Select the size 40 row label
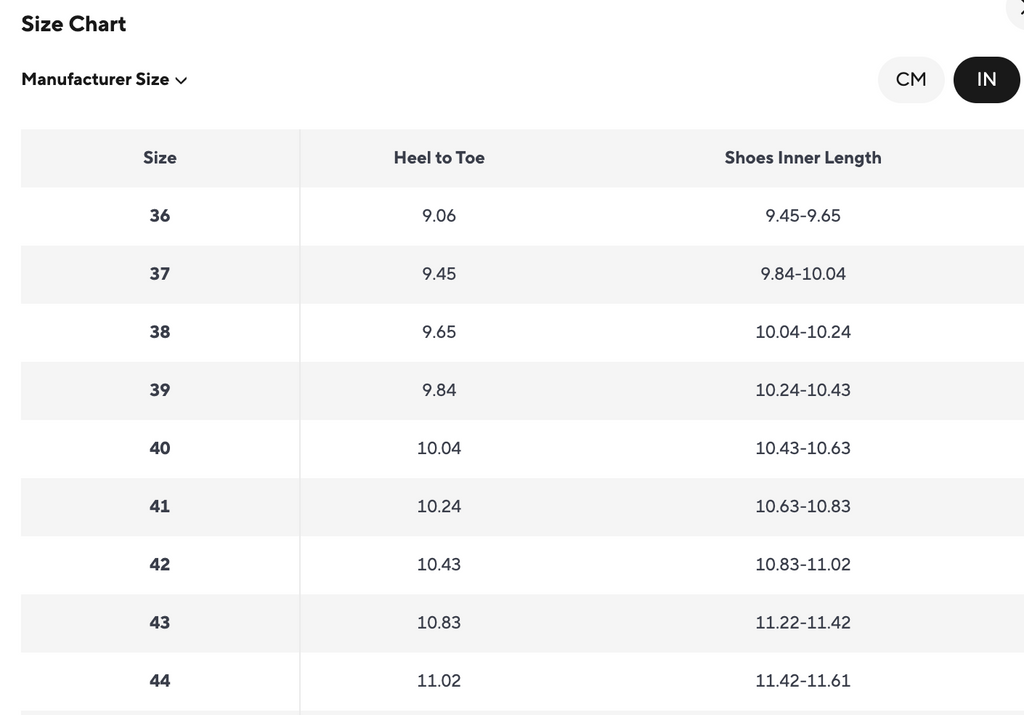This screenshot has height=715, width=1024. [160, 448]
